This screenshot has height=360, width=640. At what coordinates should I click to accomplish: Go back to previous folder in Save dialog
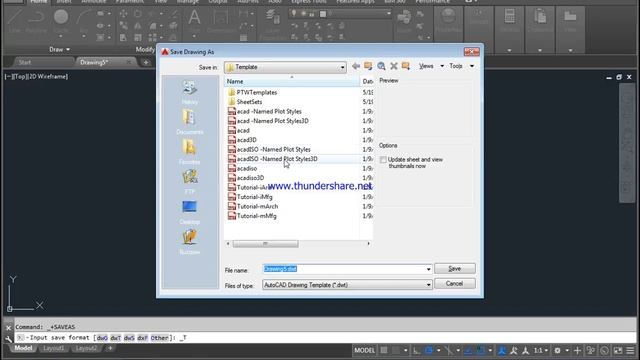click(356, 66)
